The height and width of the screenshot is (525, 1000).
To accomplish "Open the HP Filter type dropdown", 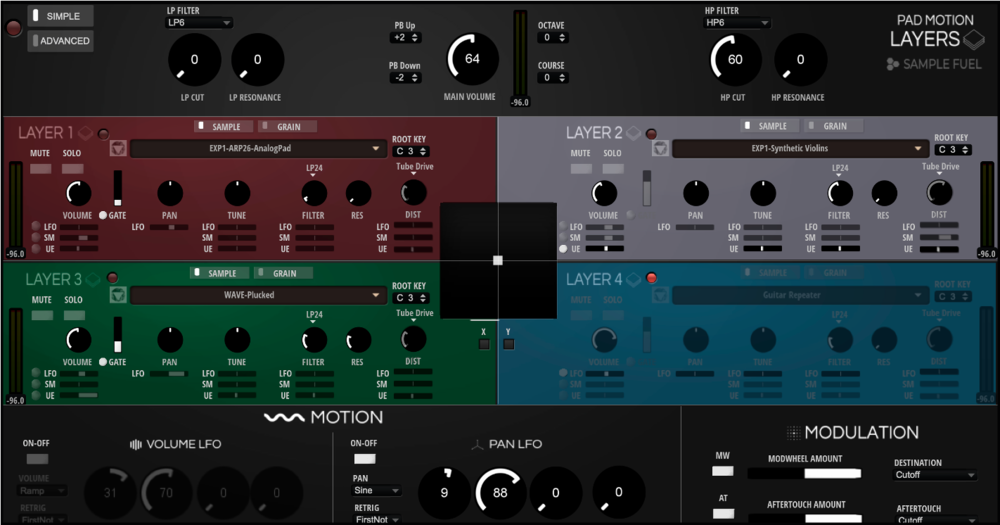I will (x=737, y=23).
